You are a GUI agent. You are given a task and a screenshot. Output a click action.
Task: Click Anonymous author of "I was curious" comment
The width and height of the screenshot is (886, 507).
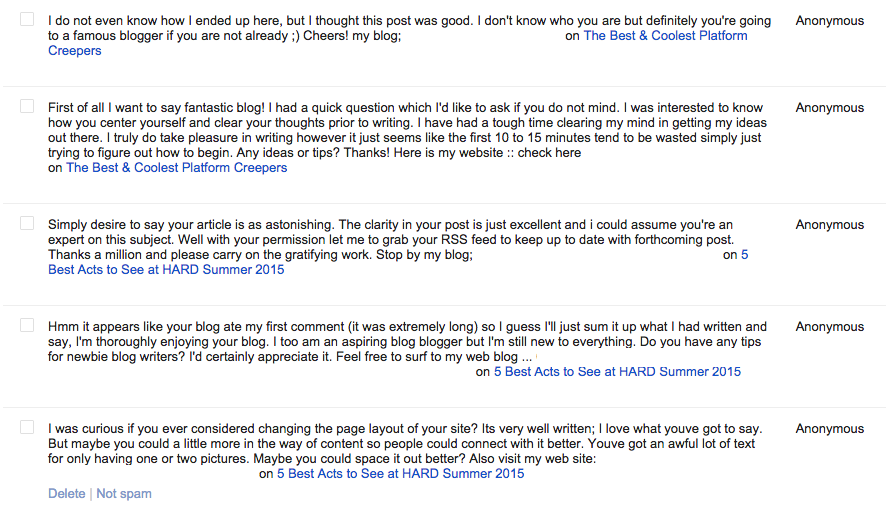[829, 429]
